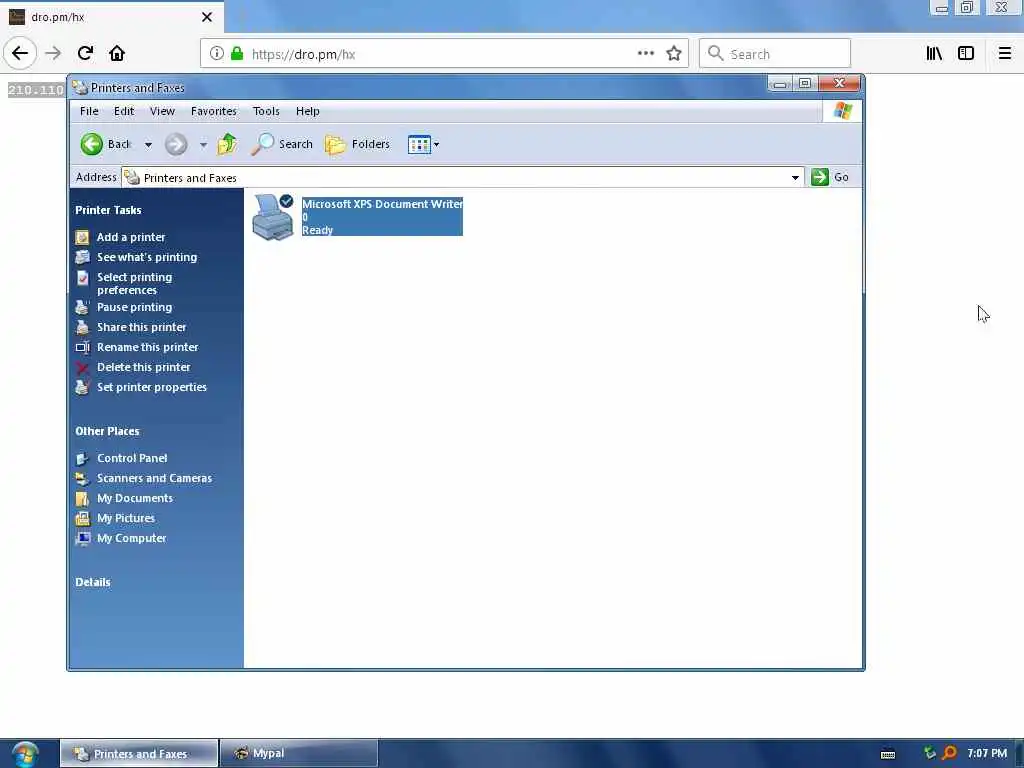Viewport: 1024px width, 768px height.
Task: Close the dro.pm/hx browser tab
Action: click(207, 17)
